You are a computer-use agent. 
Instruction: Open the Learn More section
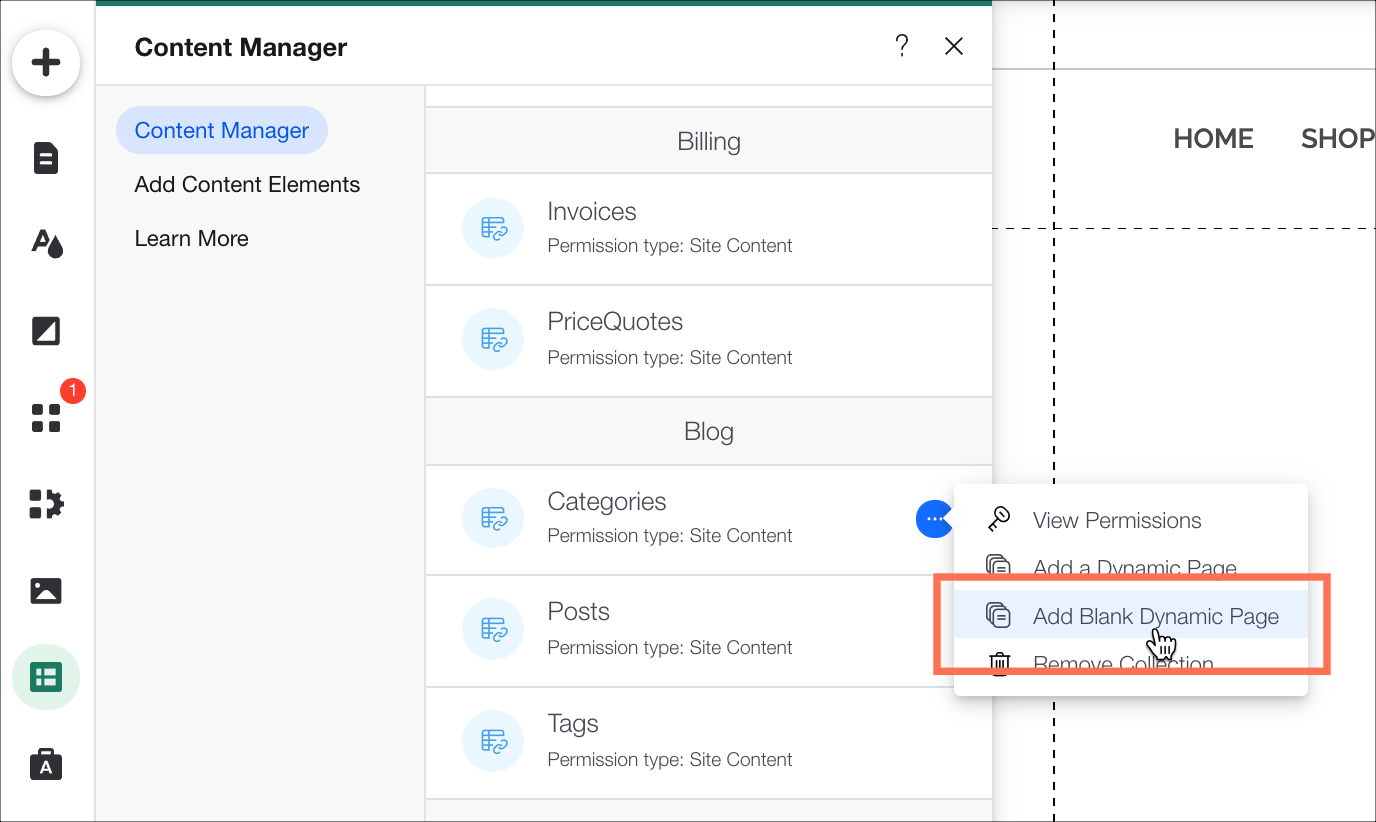191,239
